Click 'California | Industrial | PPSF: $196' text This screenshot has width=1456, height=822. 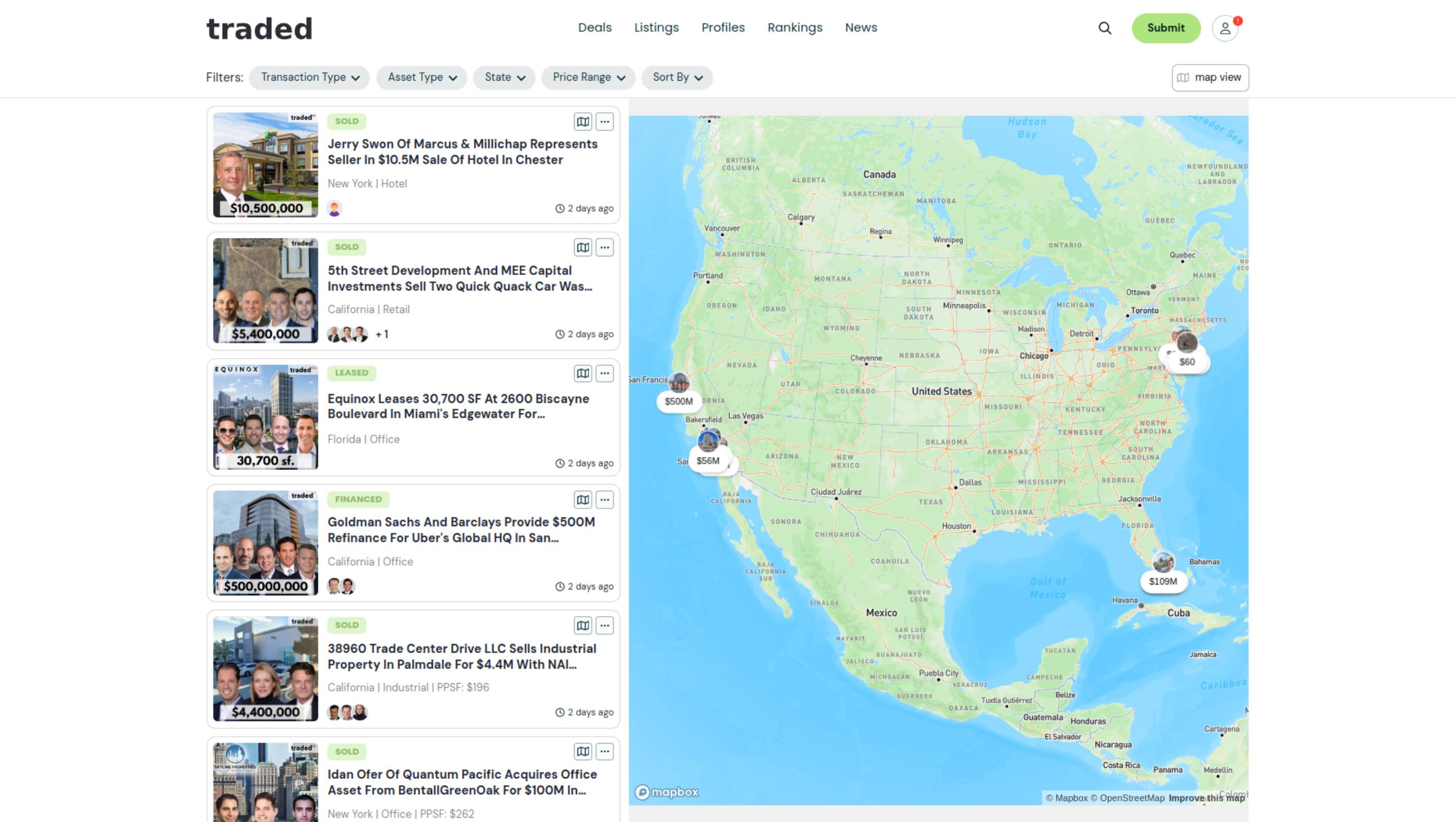(408, 687)
